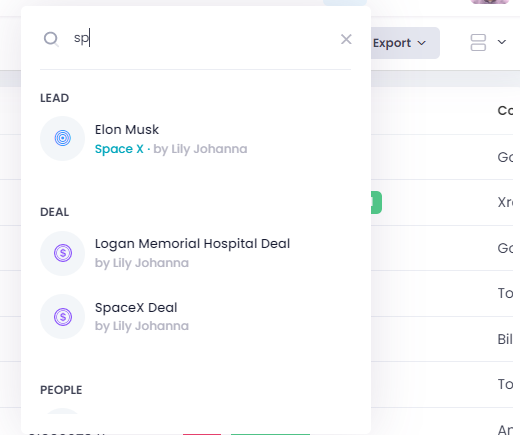Open the SpaceX Deal result

click(x=136, y=308)
